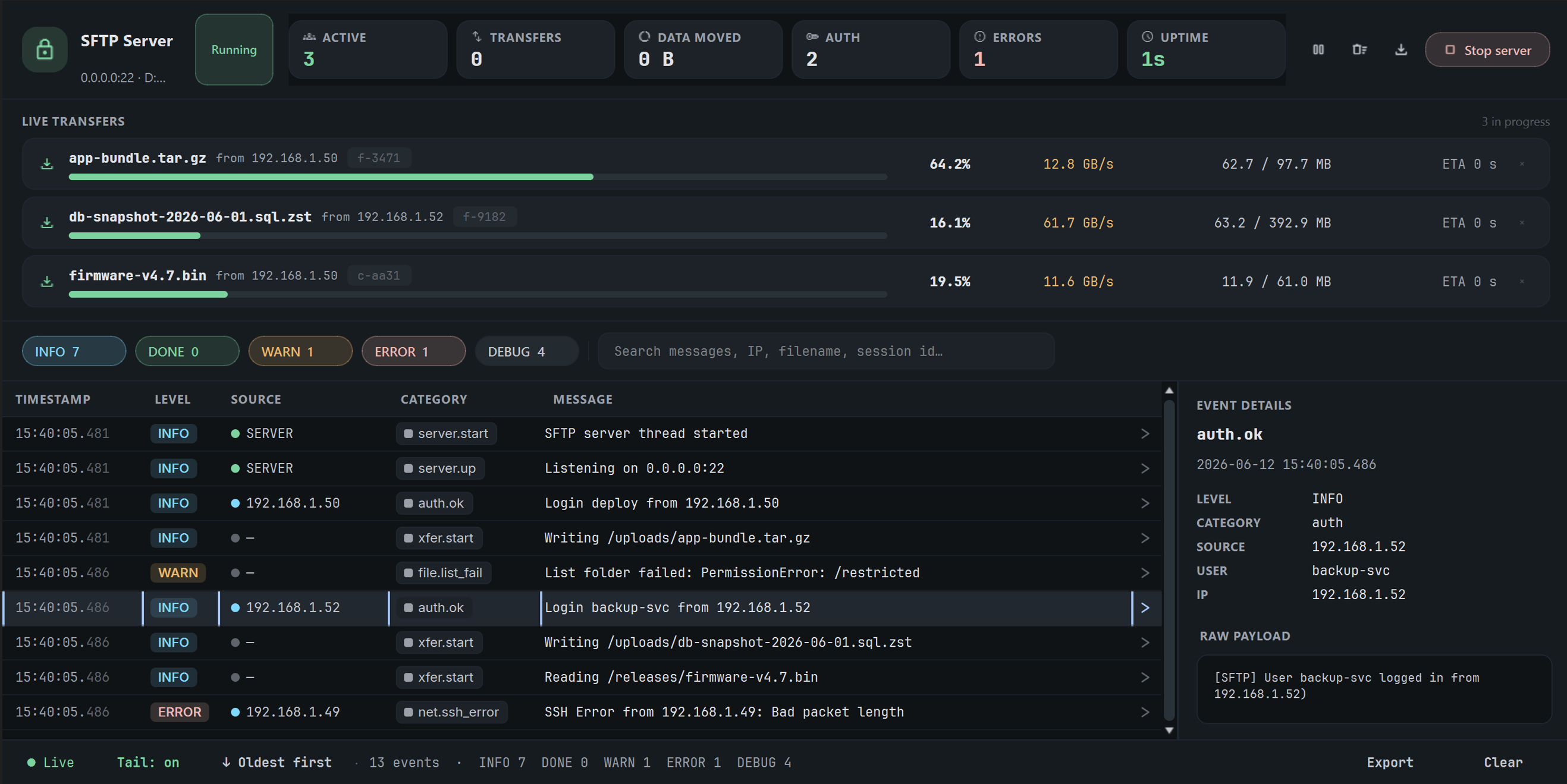The image size is (1567, 784).
Task: Sort by the TIMESTAMP column header
Action: tap(53, 399)
